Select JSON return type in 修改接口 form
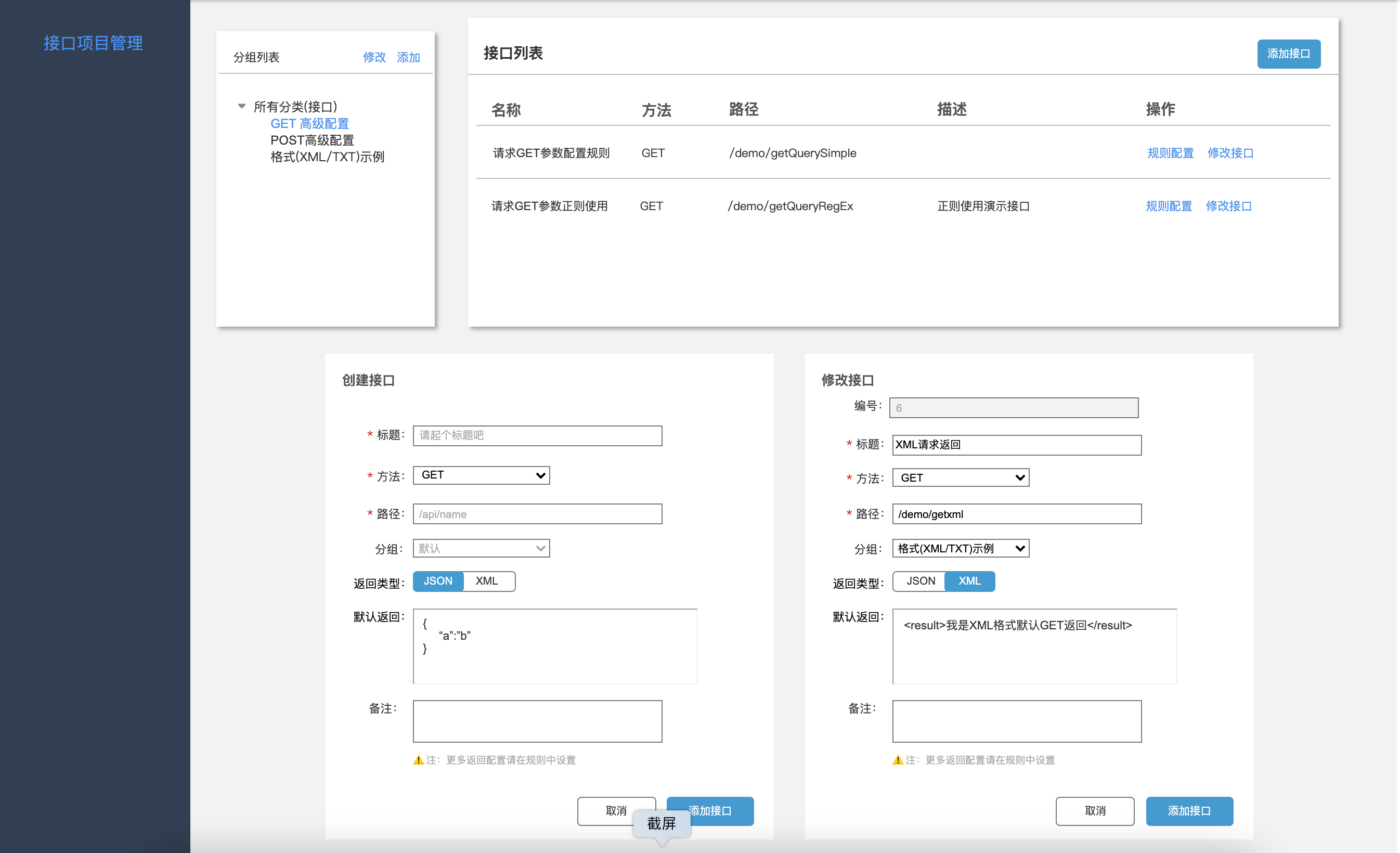This screenshot has width=1400, height=853. pos(920,581)
